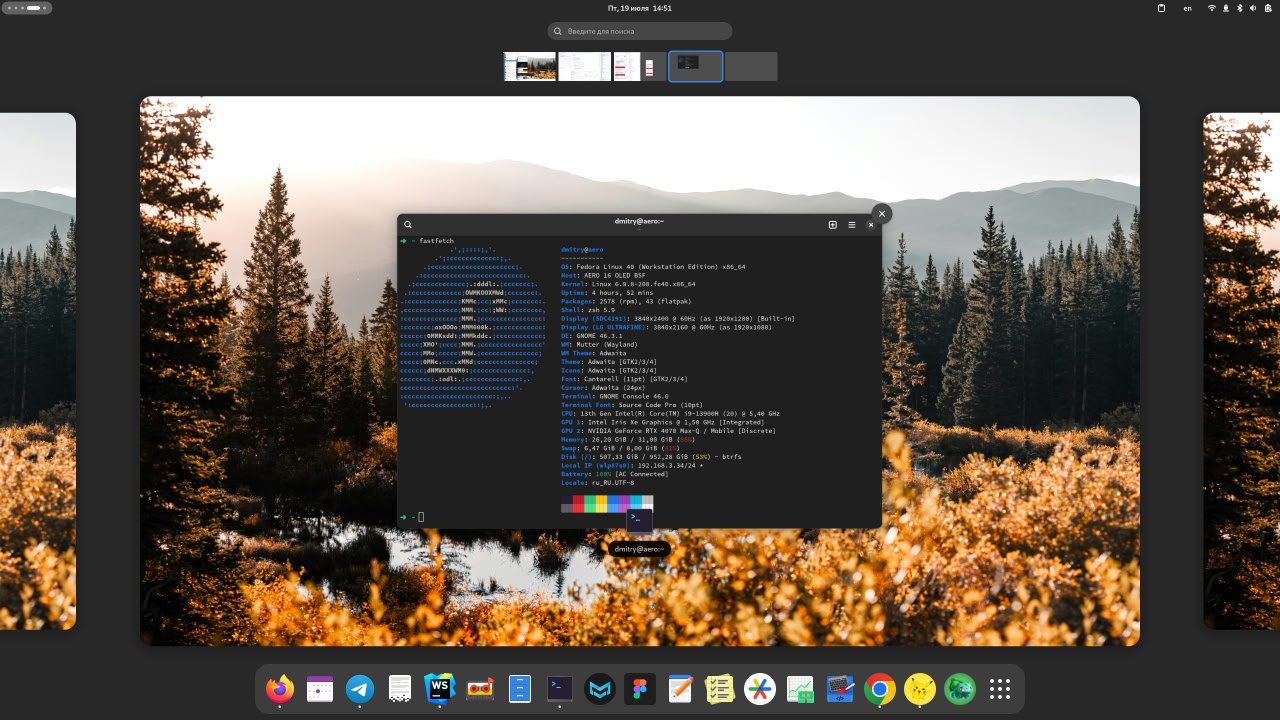Select the highlighted terminal workspace thumbnail
The image size is (1280, 720).
tap(695, 66)
